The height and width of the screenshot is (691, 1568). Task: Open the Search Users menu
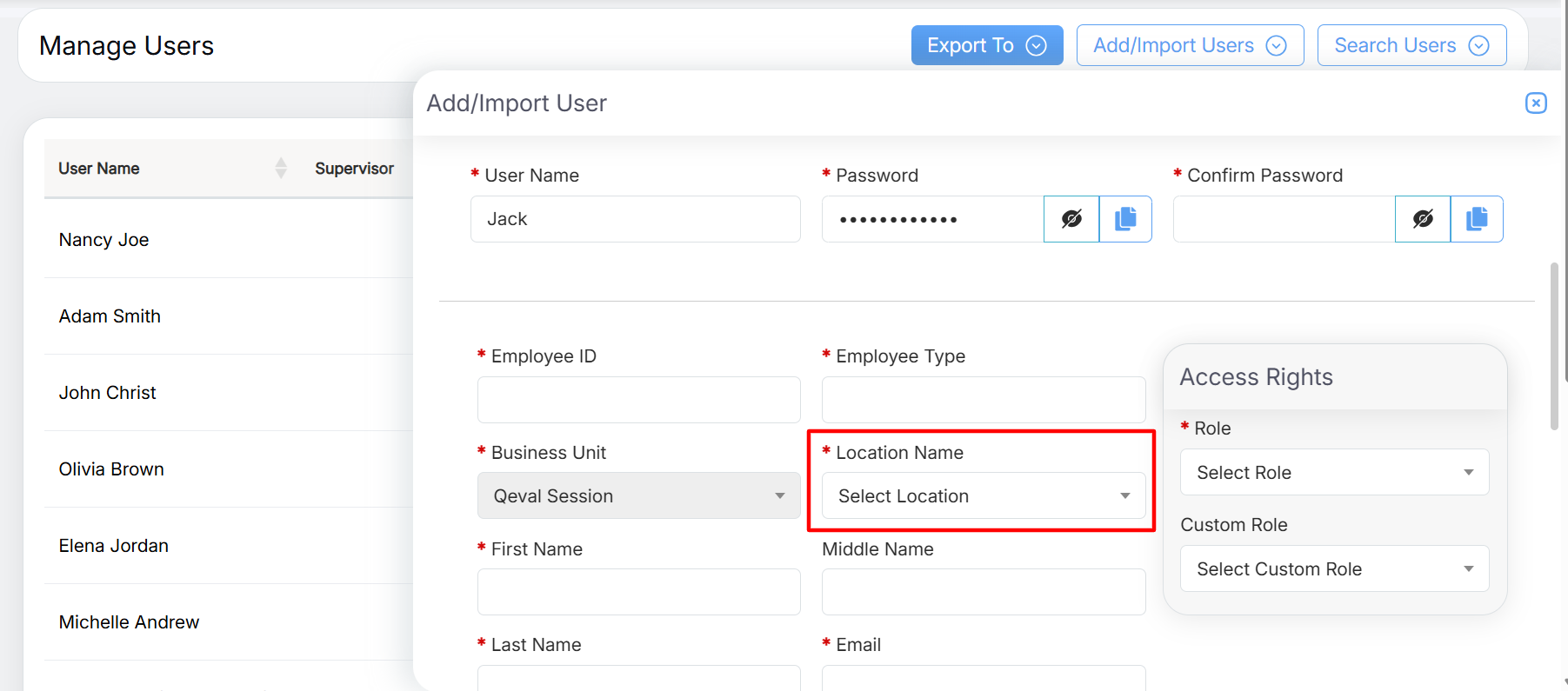pos(1411,45)
